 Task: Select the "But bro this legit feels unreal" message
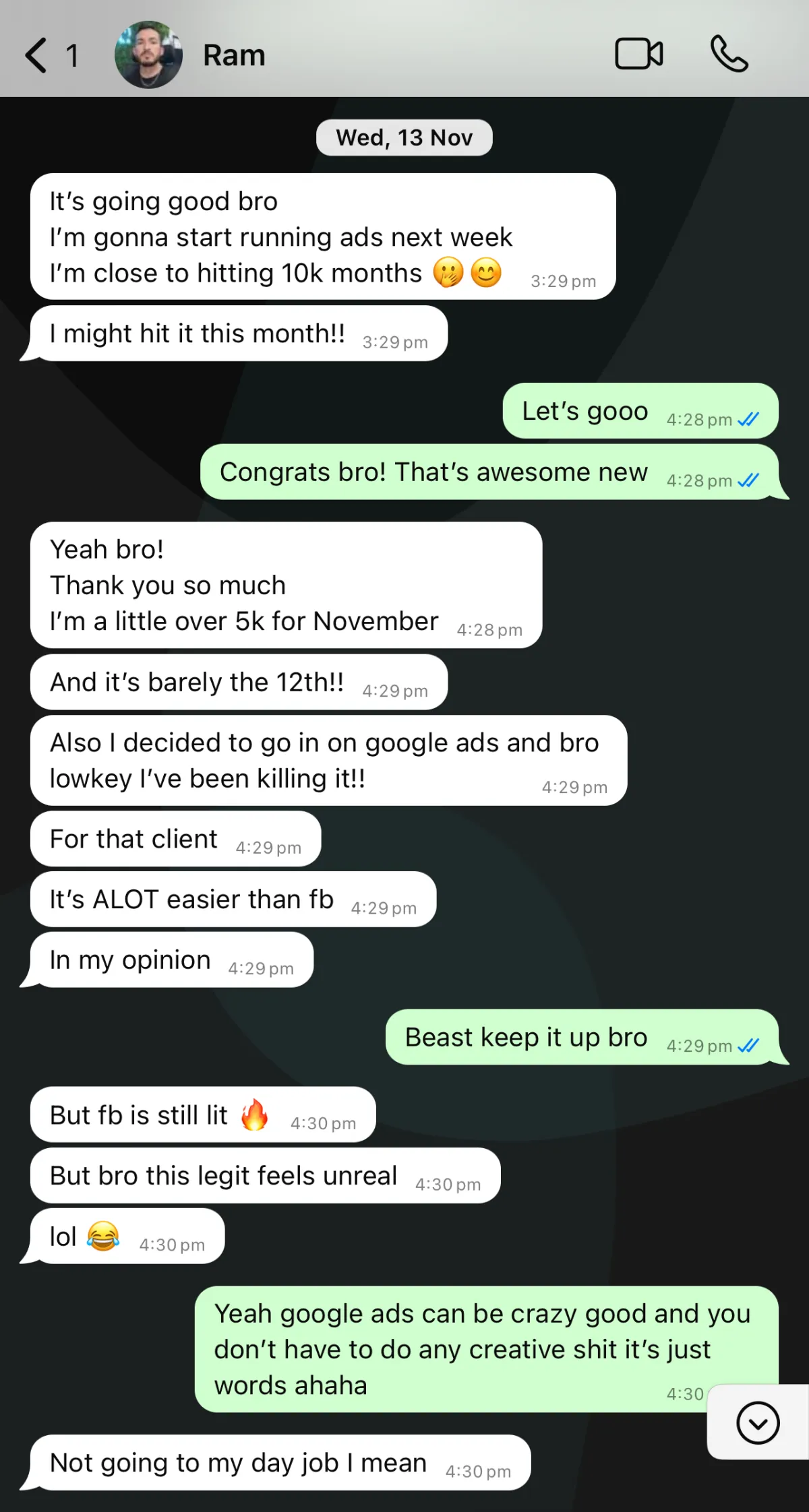[x=265, y=1175]
